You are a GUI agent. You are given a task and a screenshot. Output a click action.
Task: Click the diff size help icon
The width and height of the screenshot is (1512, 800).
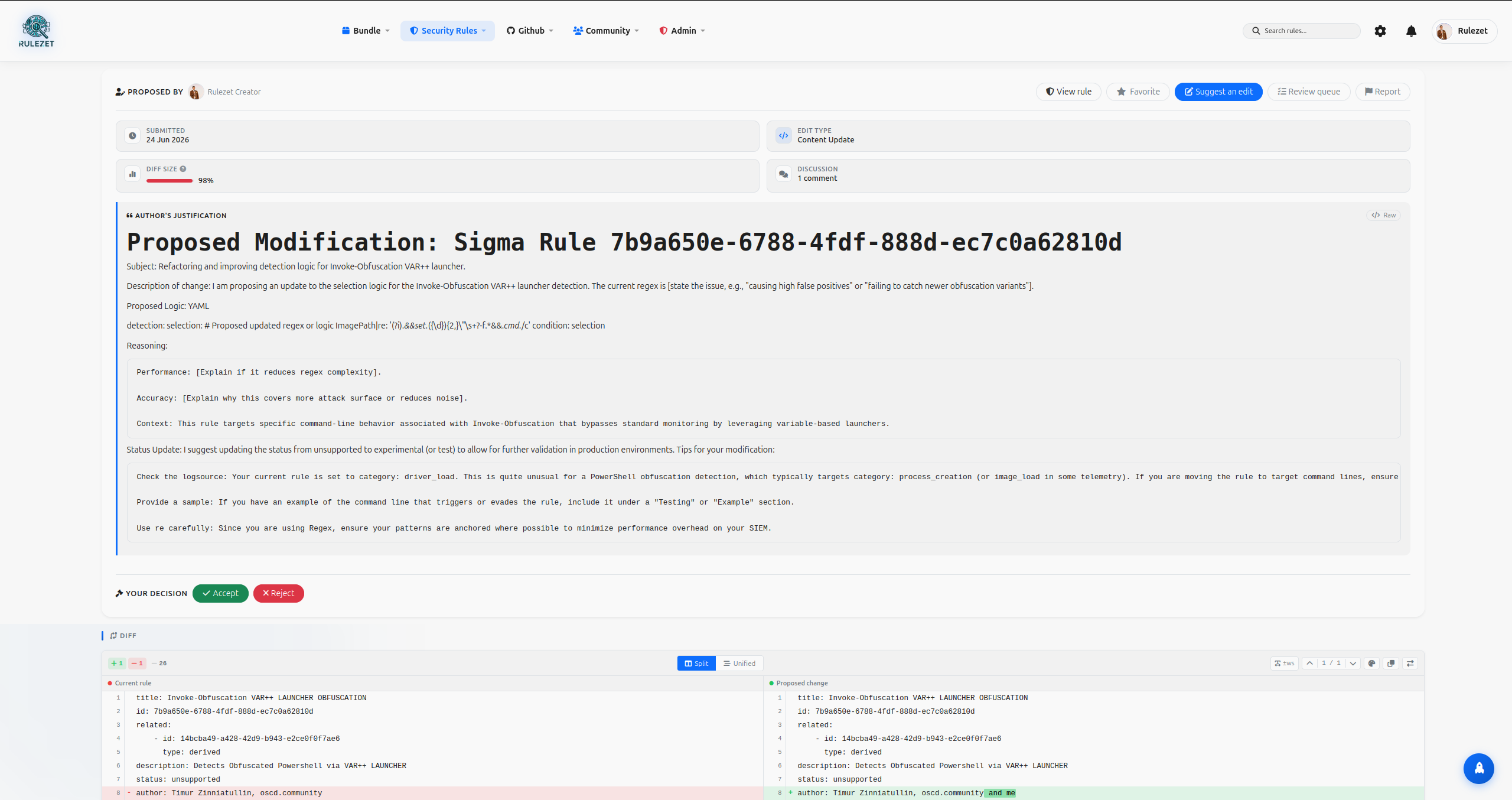(x=183, y=169)
